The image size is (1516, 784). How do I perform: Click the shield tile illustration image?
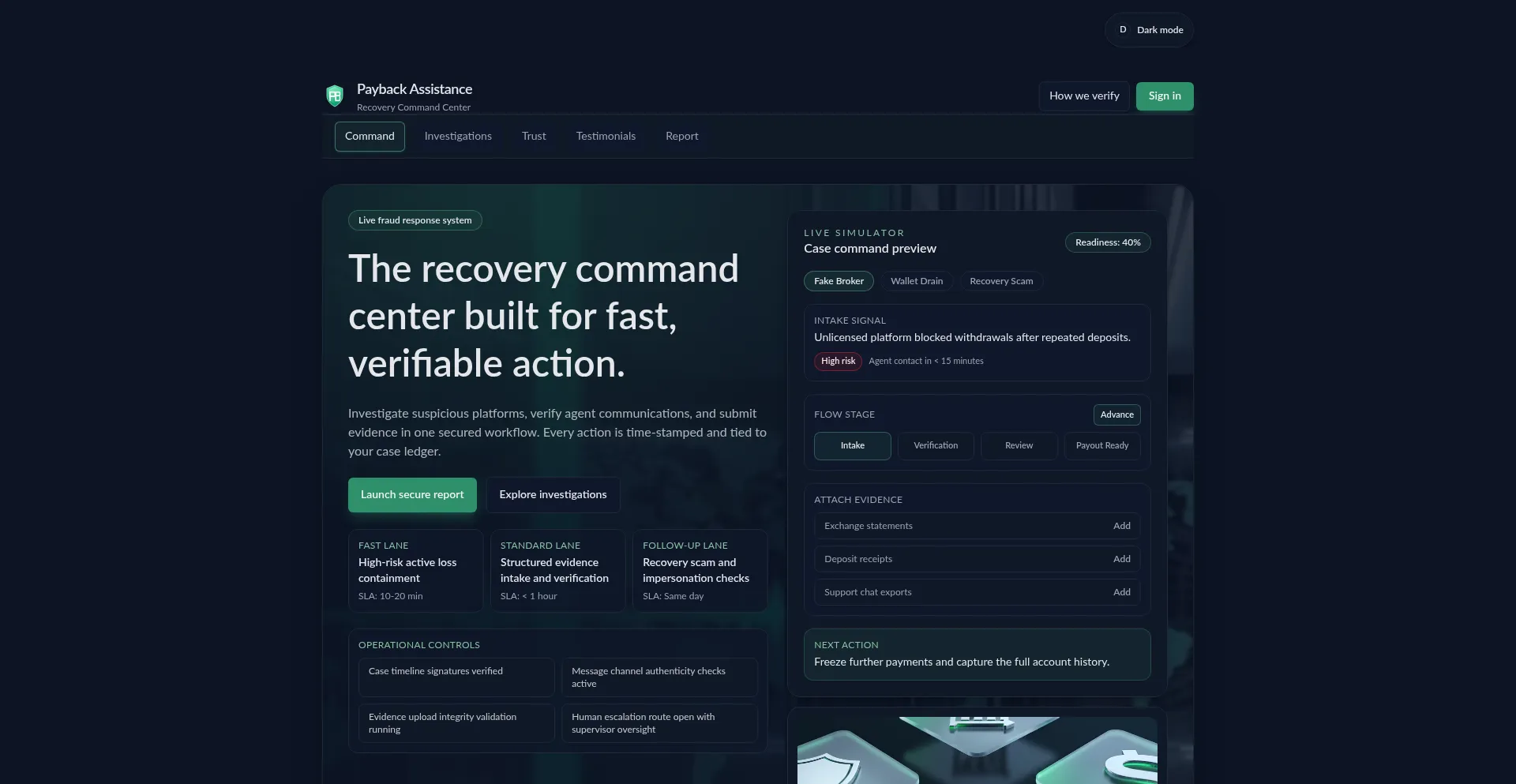point(977,750)
